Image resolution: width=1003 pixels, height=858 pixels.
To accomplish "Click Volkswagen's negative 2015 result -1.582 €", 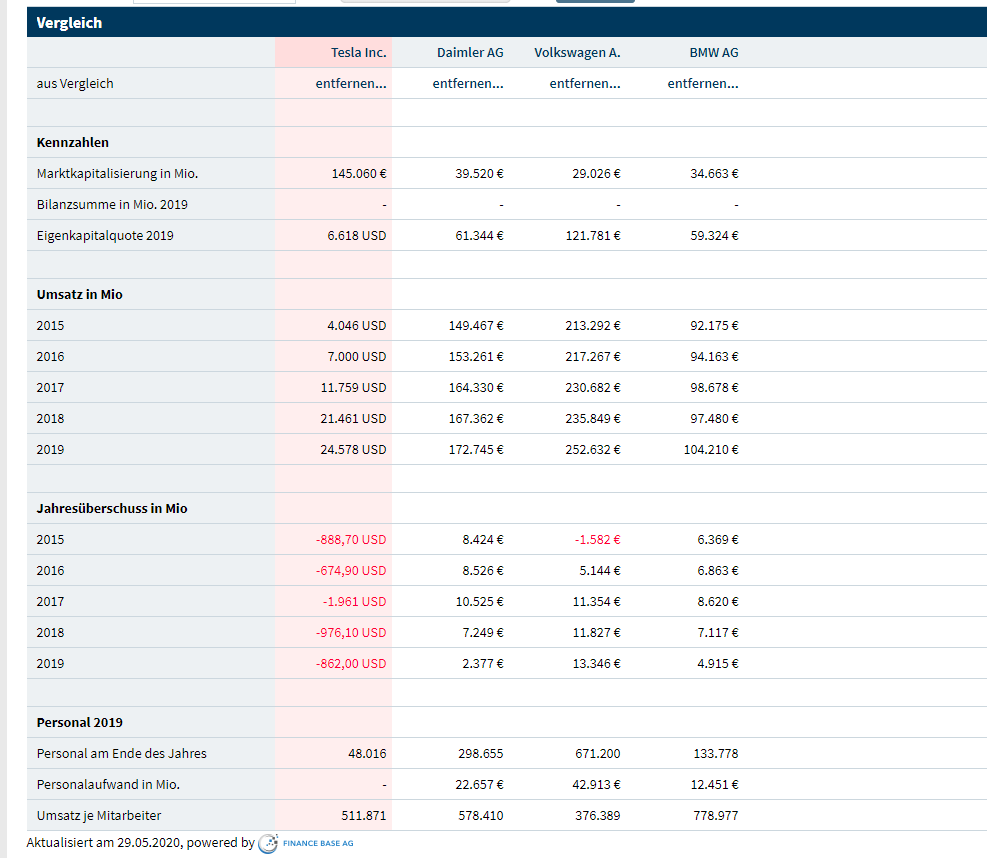I will click(x=597, y=540).
